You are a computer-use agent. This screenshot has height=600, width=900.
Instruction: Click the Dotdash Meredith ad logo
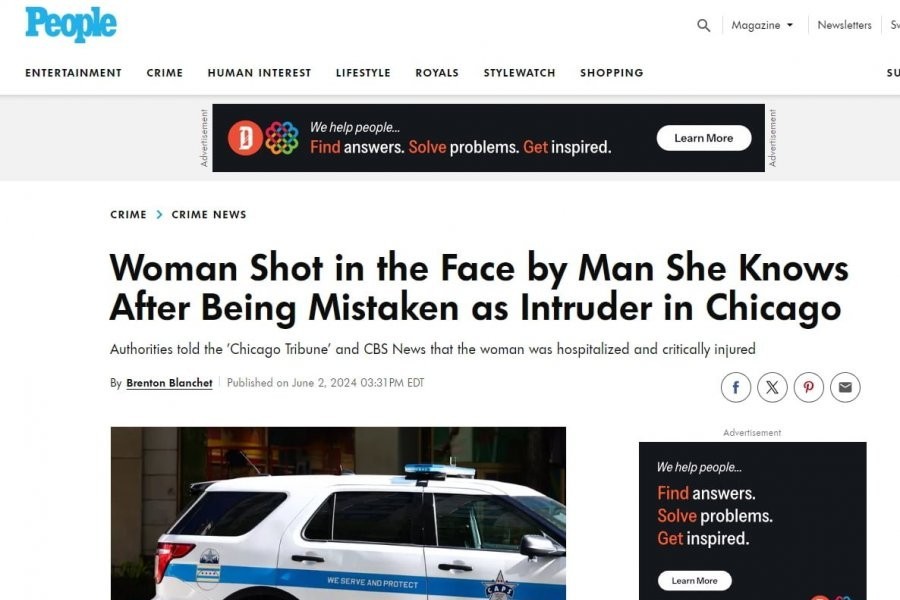pos(263,138)
